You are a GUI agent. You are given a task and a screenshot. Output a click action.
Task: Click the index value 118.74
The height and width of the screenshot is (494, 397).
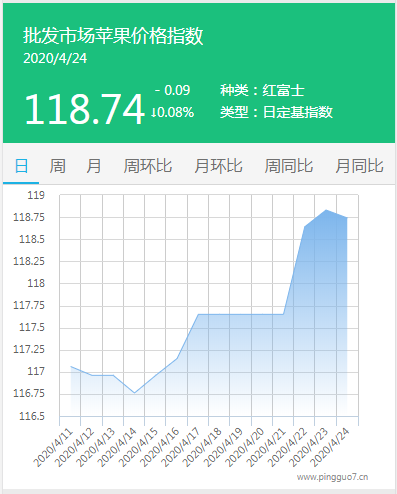pos(84,109)
